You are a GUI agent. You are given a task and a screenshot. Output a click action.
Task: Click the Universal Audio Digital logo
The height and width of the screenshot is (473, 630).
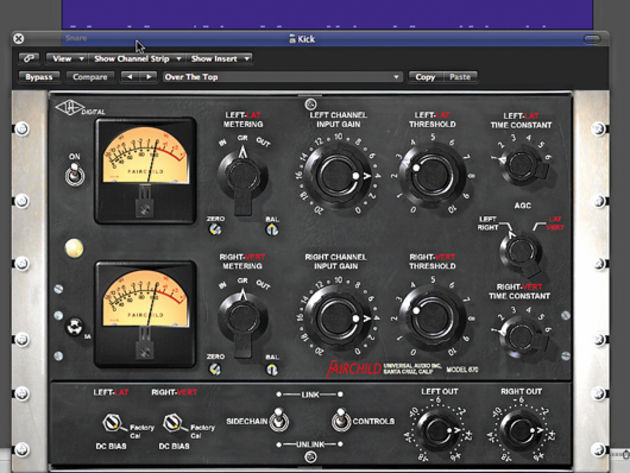(80, 109)
